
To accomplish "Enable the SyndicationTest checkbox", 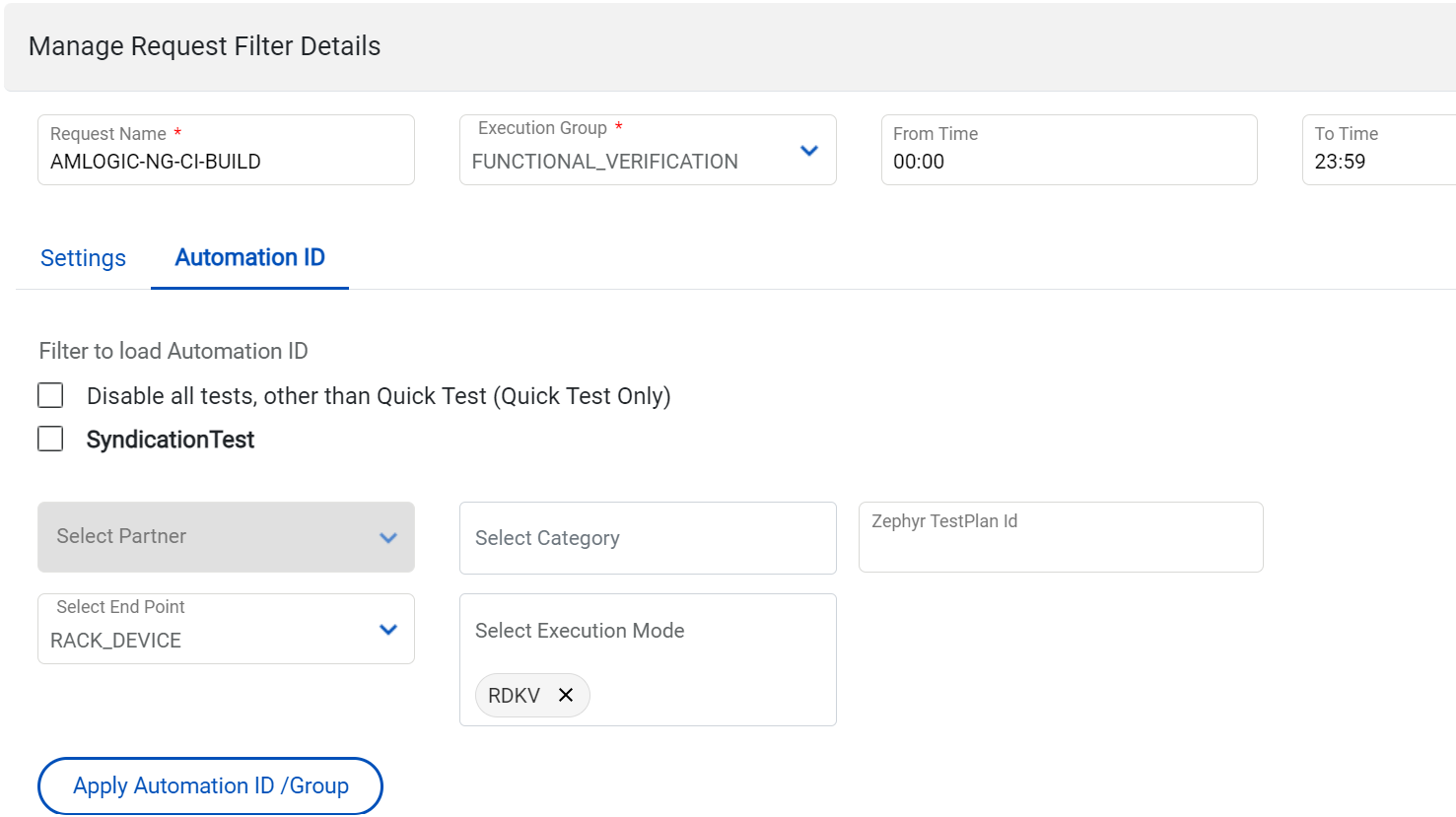I will [50, 439].
